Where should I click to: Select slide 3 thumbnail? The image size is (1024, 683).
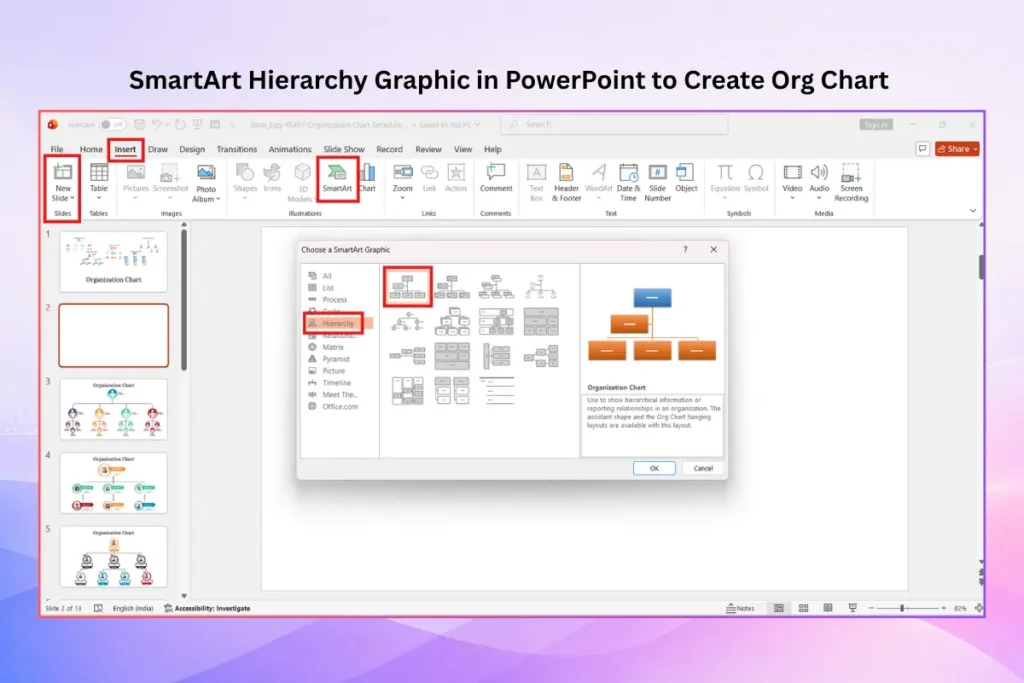(114, 409)
